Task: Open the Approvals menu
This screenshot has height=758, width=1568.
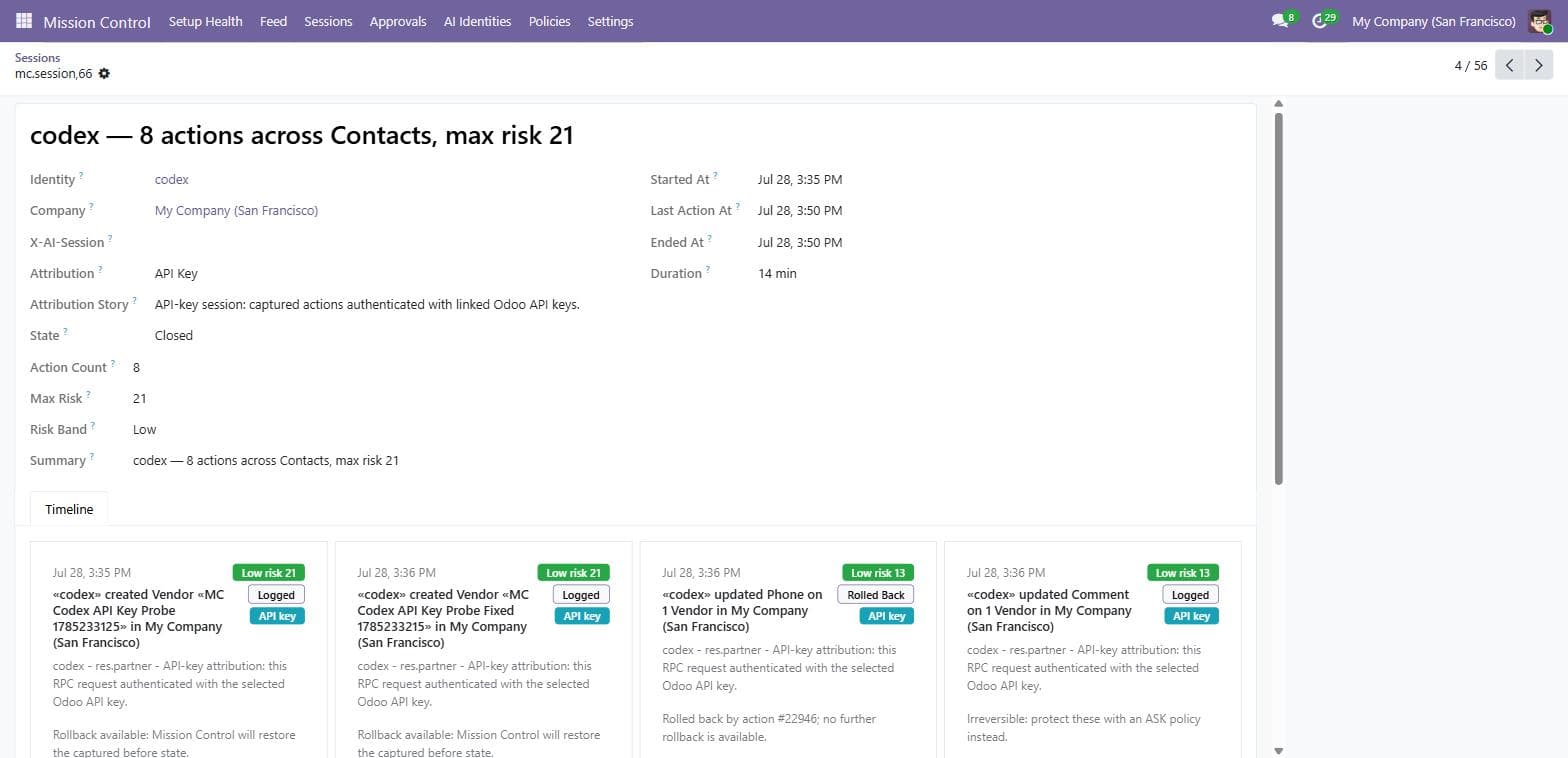Action: (x=398, y=21)
